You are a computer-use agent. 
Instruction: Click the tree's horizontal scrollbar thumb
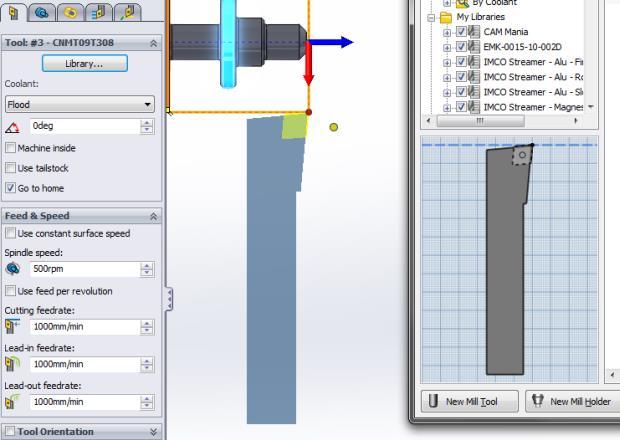(480, 121)
